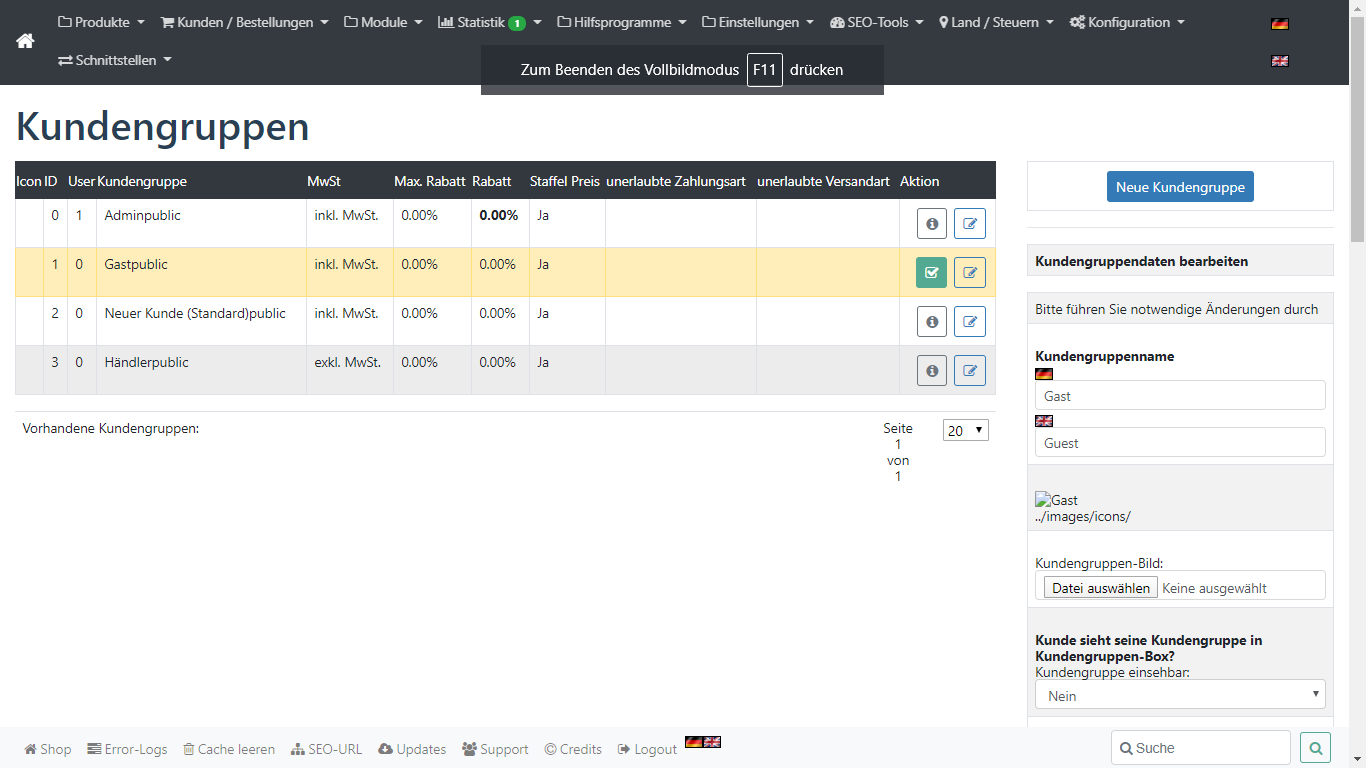
Task: Click edit icon for Adminpublic row
Action: (x=969, y=224)
